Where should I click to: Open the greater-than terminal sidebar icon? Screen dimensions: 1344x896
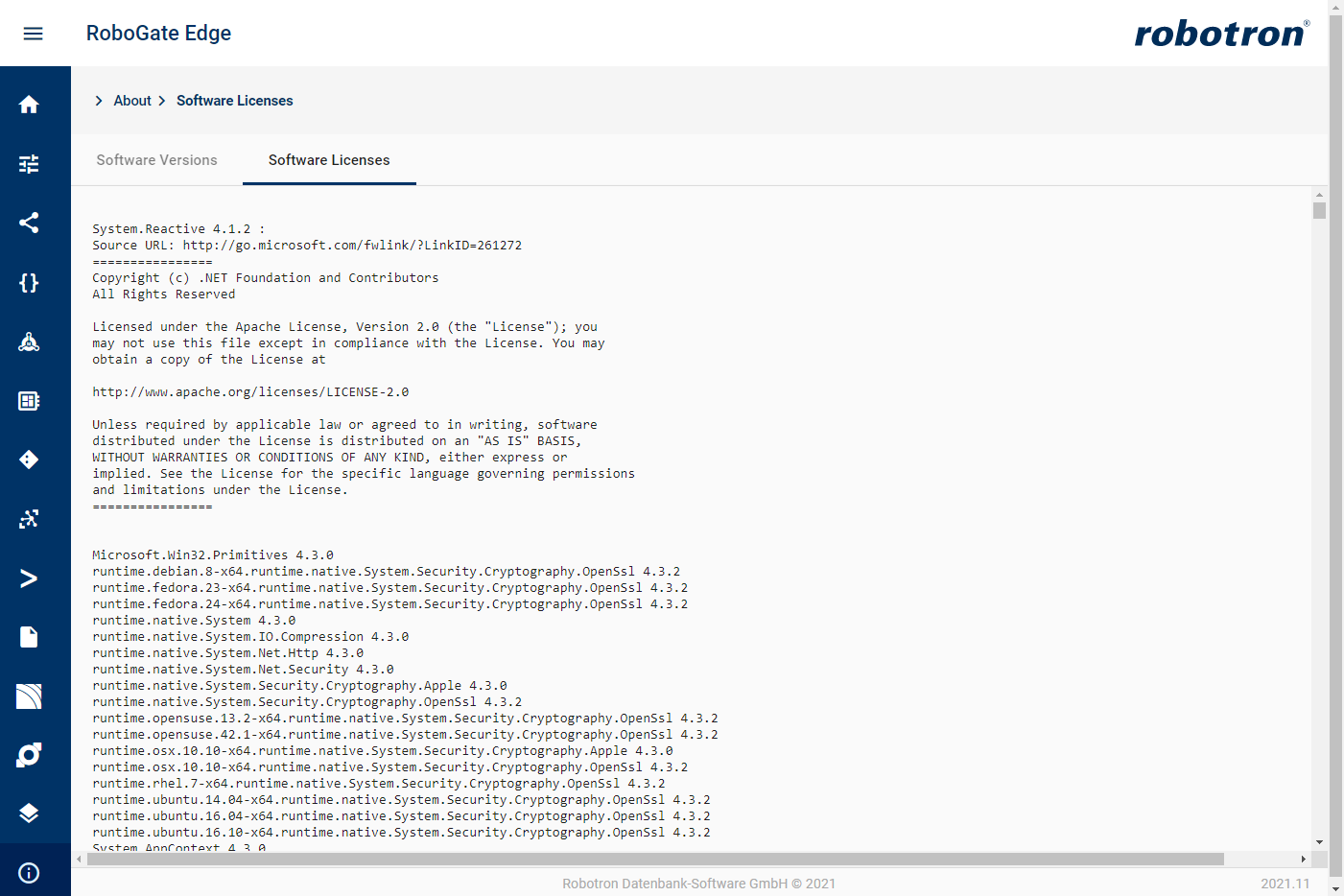click(29, 578)
